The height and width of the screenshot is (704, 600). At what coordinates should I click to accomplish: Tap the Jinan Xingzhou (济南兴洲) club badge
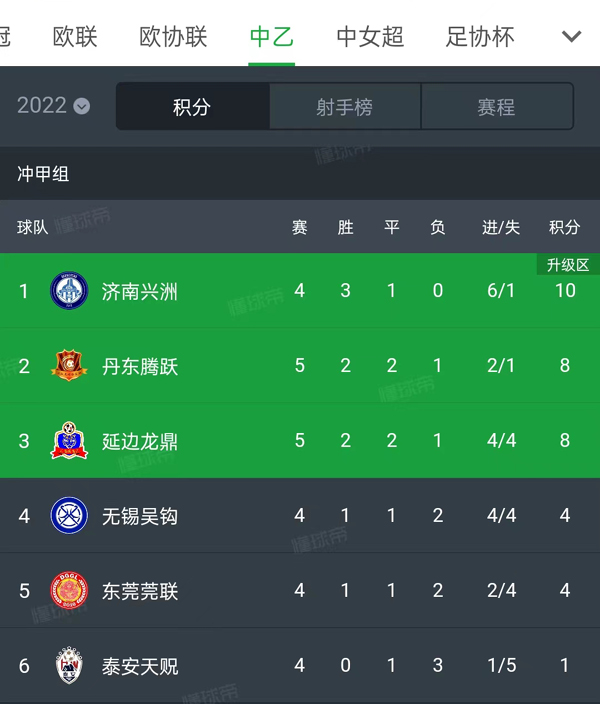(69, 291)
